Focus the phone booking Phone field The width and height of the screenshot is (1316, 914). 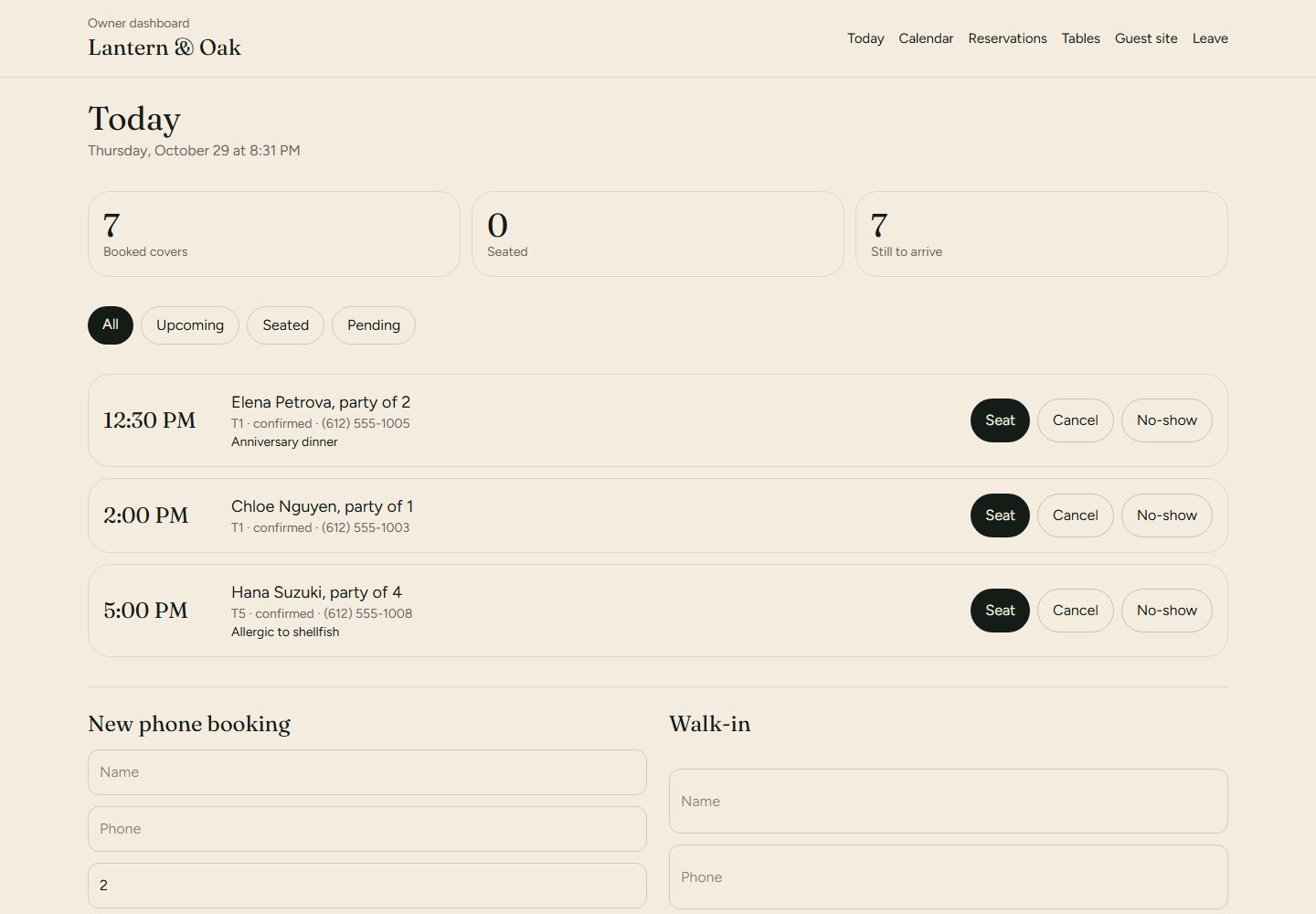point(367,829)
